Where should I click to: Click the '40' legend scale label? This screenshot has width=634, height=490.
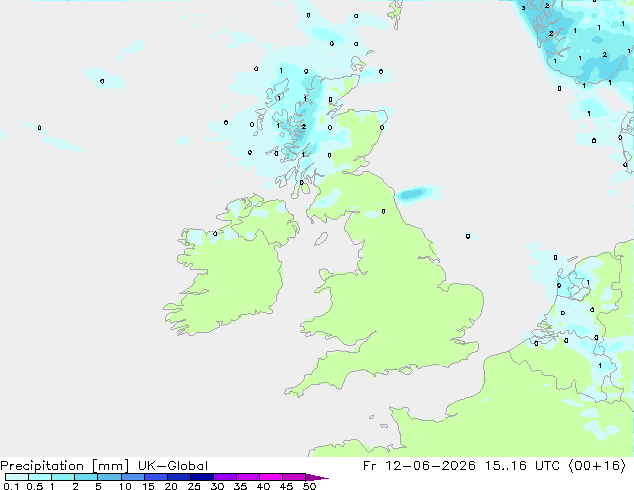click(263, 486)
